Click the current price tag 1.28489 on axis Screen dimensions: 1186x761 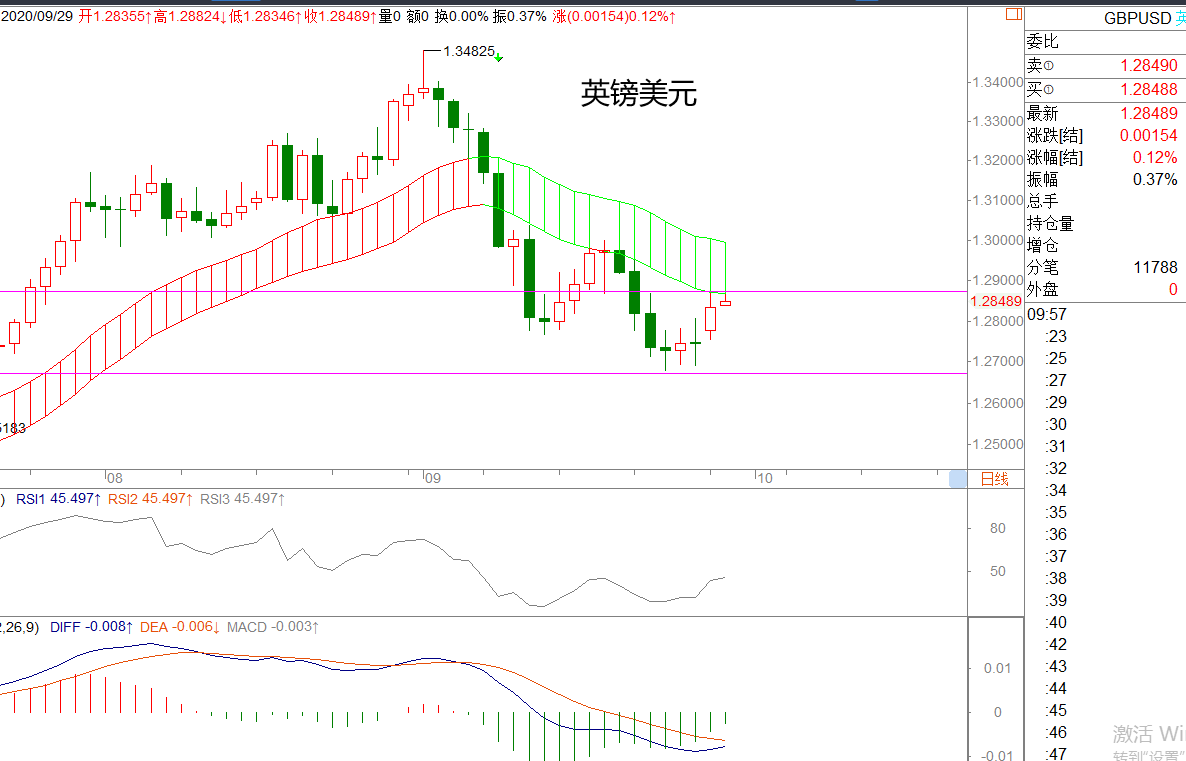click(996, 301)
